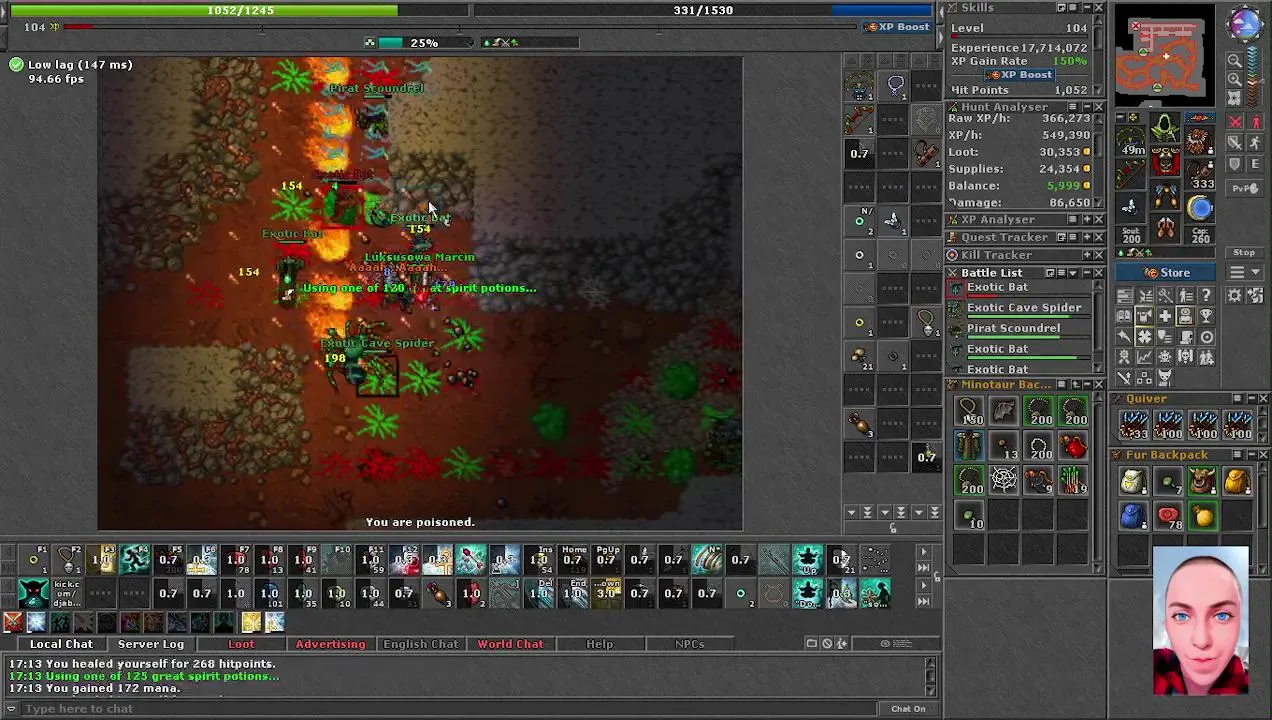Click the blue ring equipment slot

1200,207
